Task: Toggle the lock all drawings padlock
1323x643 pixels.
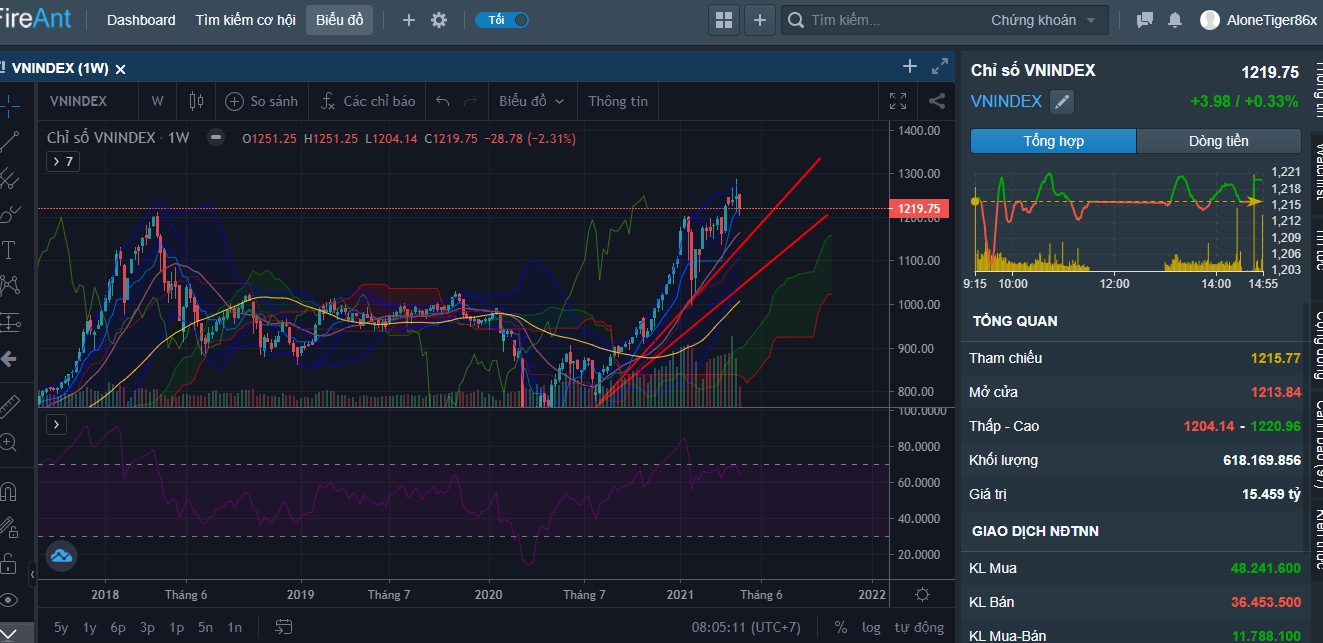Action: pyautogui.click(x=9, y=562)
